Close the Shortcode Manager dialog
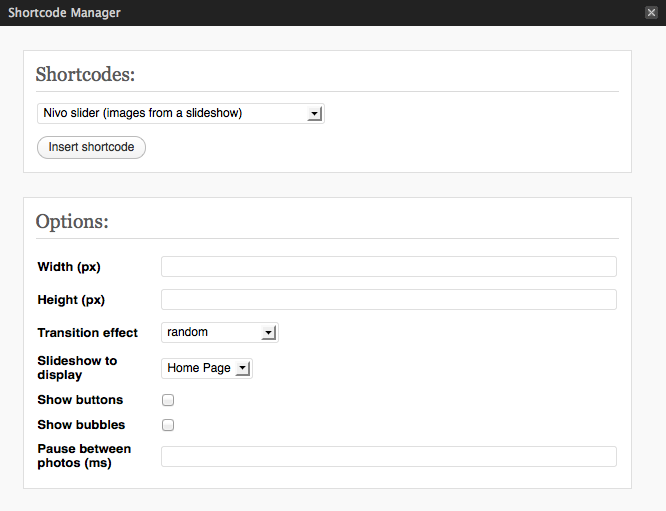This screenshot has width=666, height=511. coord(651,13)
